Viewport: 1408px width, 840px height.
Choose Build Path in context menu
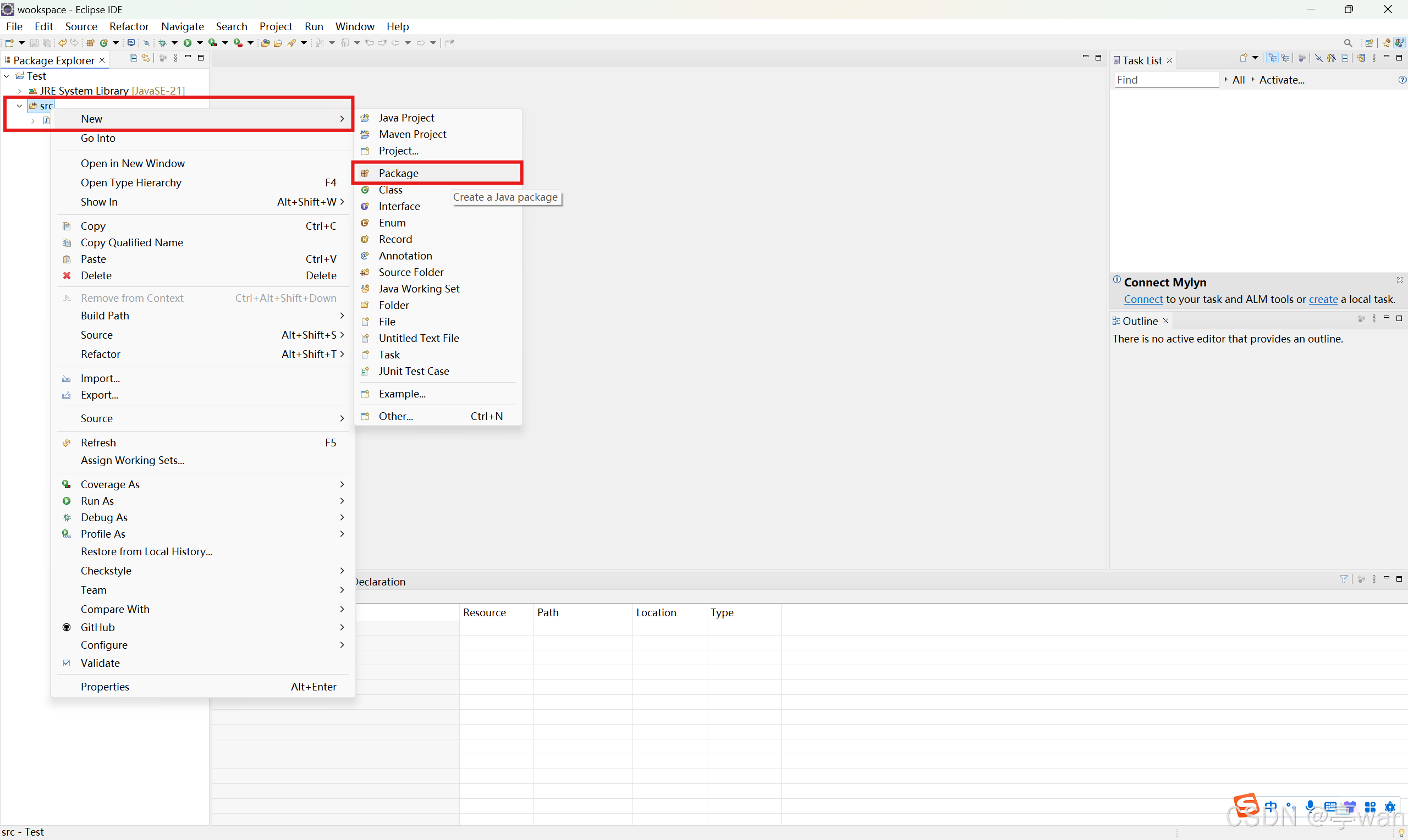[105, 316]
